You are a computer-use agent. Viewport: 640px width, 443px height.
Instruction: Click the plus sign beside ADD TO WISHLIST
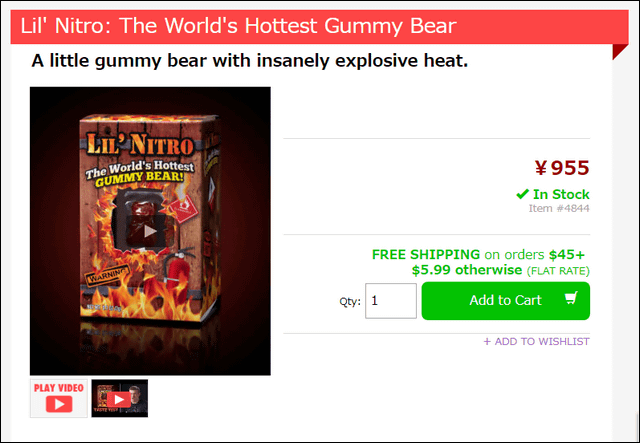487,342
